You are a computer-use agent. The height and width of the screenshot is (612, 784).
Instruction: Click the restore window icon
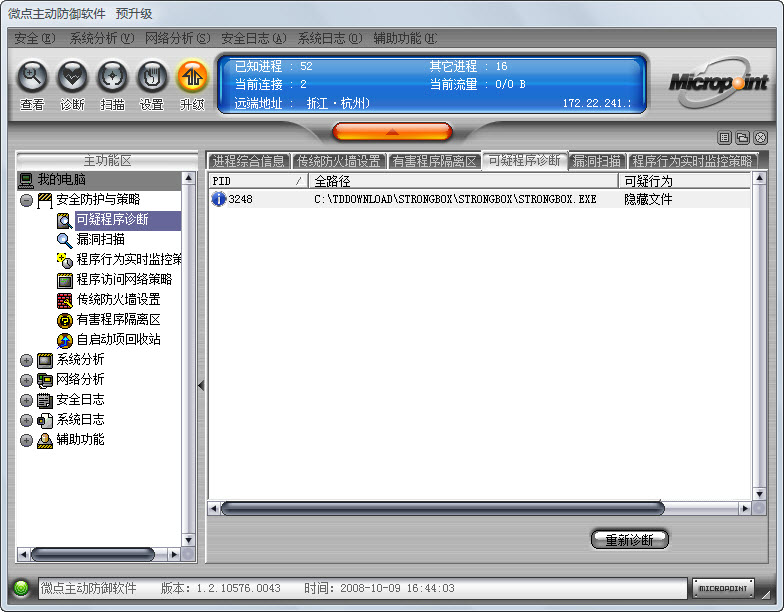742,138
